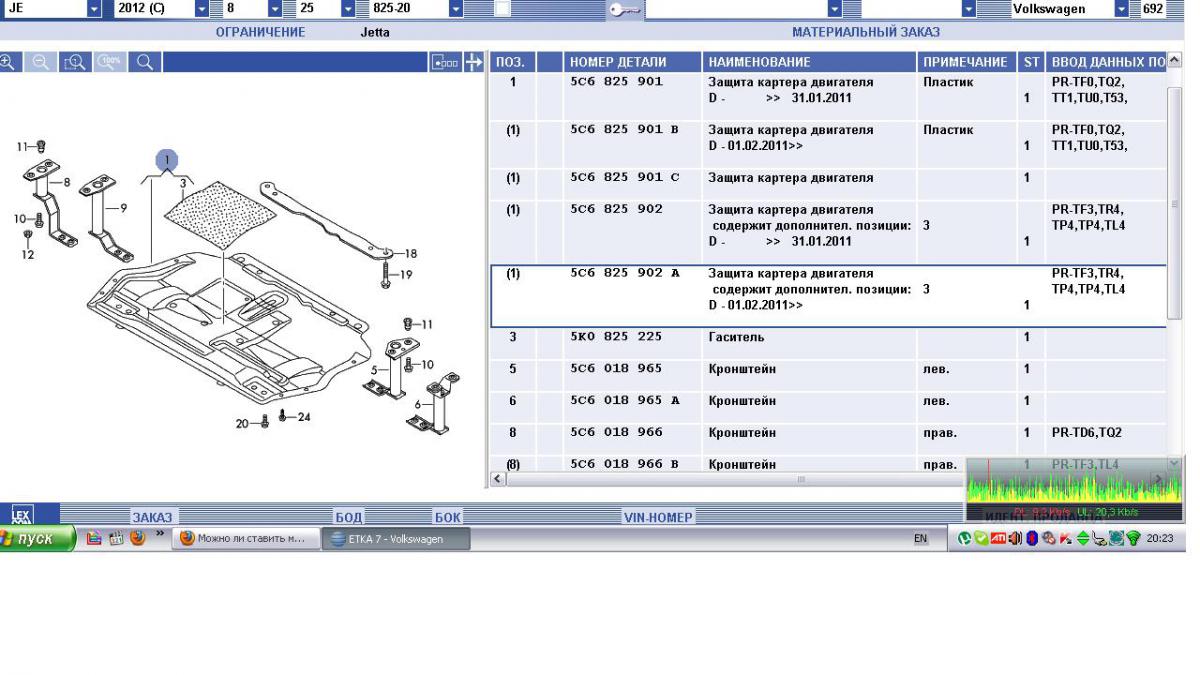Click the ПРИМЕЧАНИЕ column header
Viewport: 1200px width, 675px height.
point(965,62)
